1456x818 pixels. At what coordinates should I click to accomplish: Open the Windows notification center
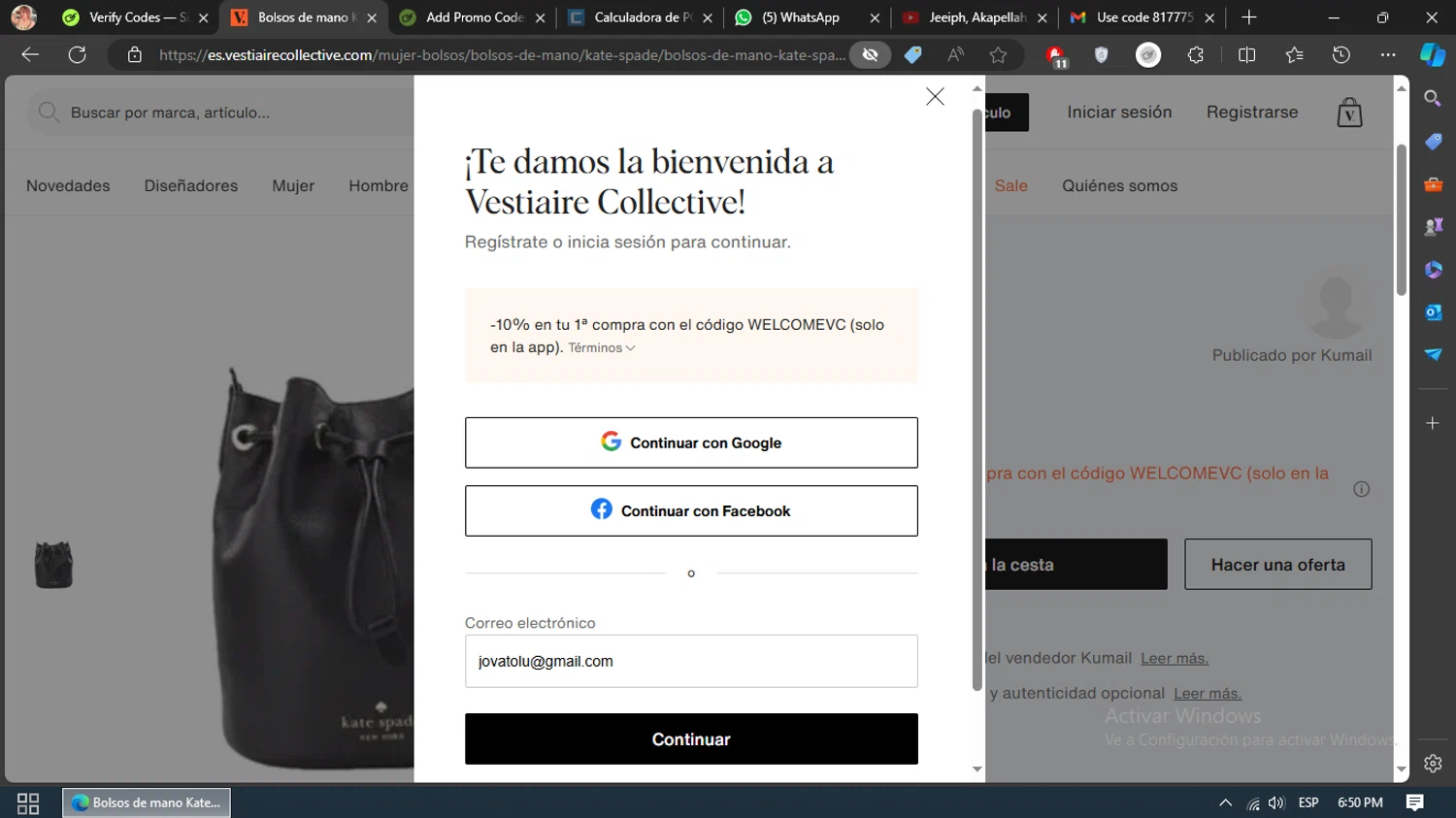click(x=1415, y=802)
